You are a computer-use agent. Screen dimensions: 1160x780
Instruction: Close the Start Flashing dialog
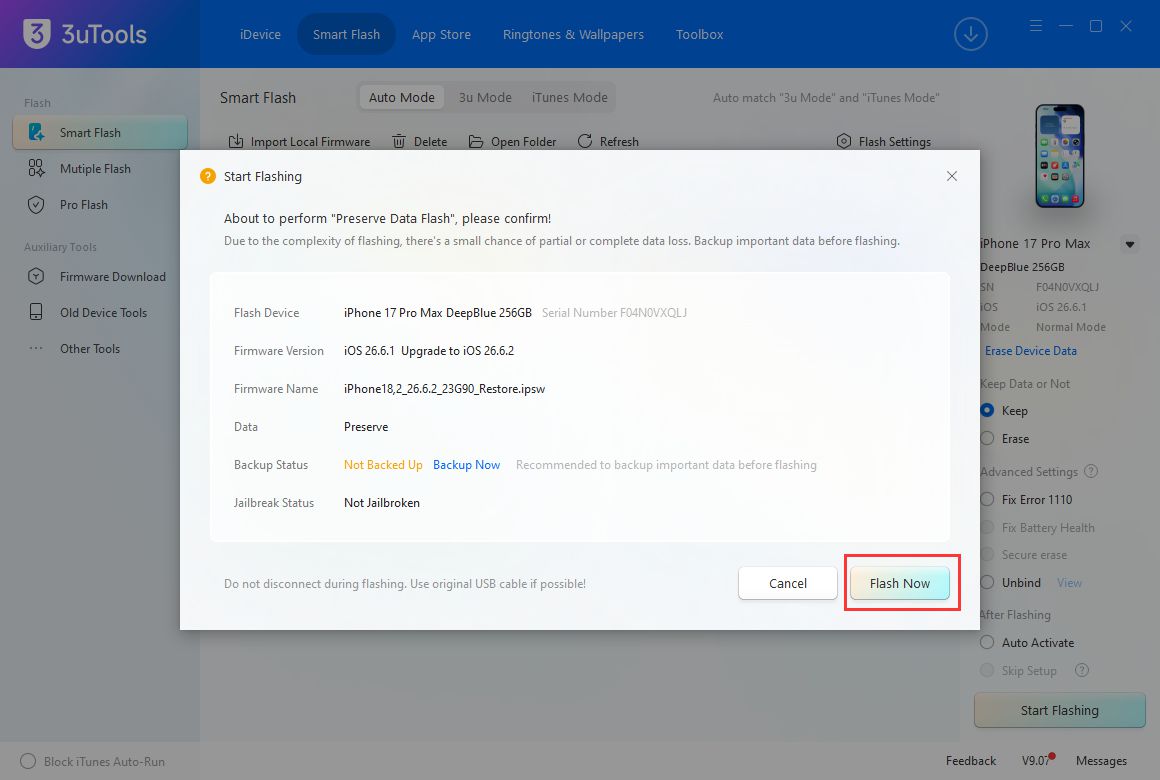pos(951,176)
